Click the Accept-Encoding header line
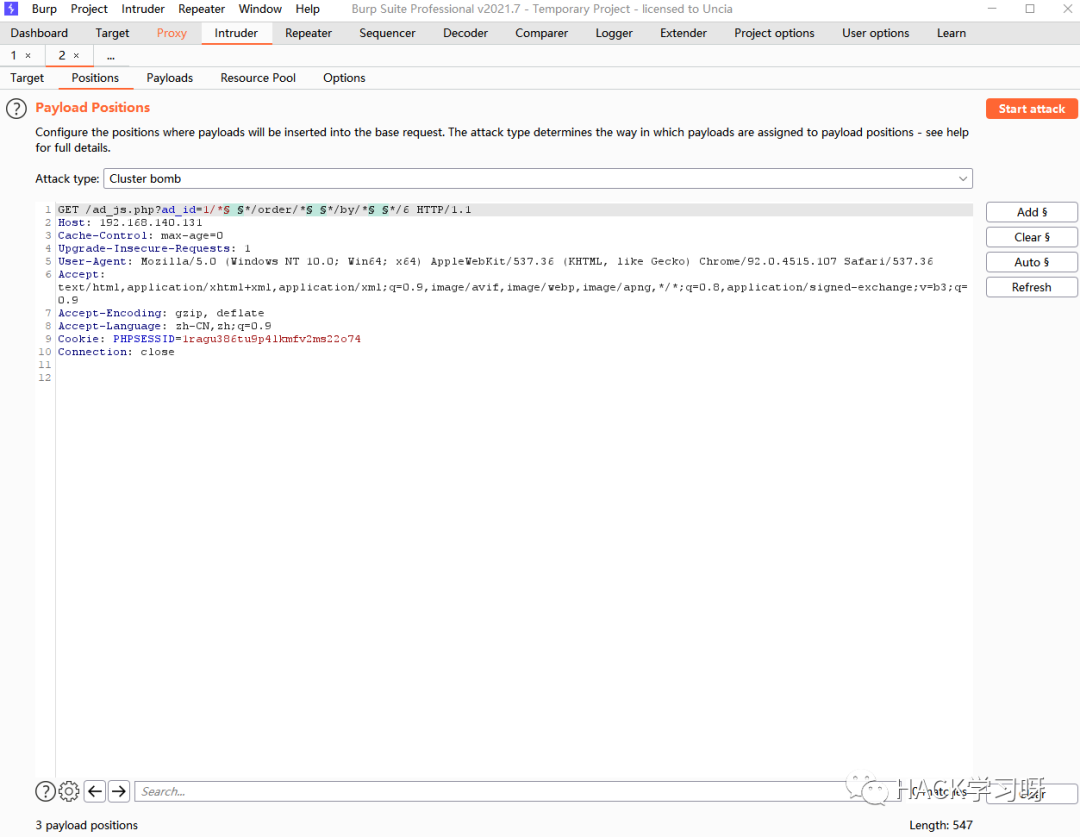Image resolution: width=1080 pixels, height=837 pixels. [x=161, y=313]
